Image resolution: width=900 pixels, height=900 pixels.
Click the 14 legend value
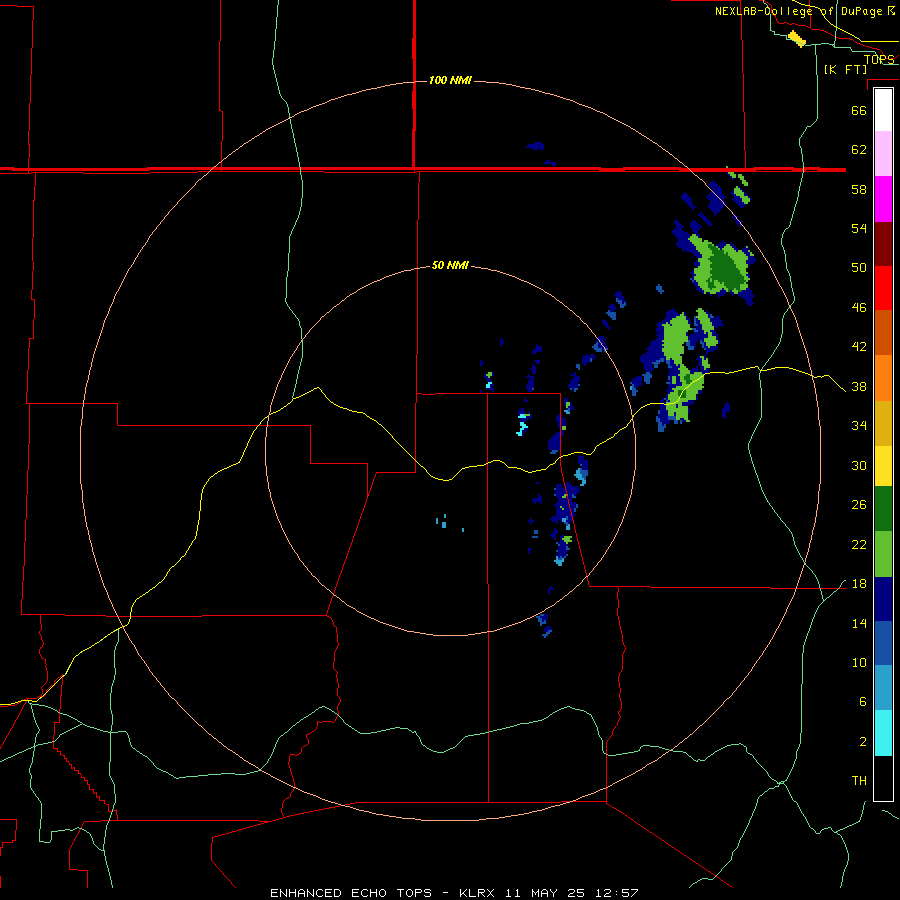(859, 623)
